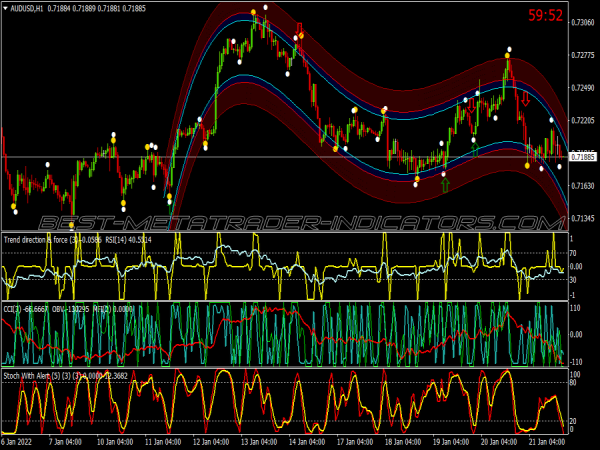
Task: Click the 0.72775 price axis label
Action: click(x=582, y=55)
